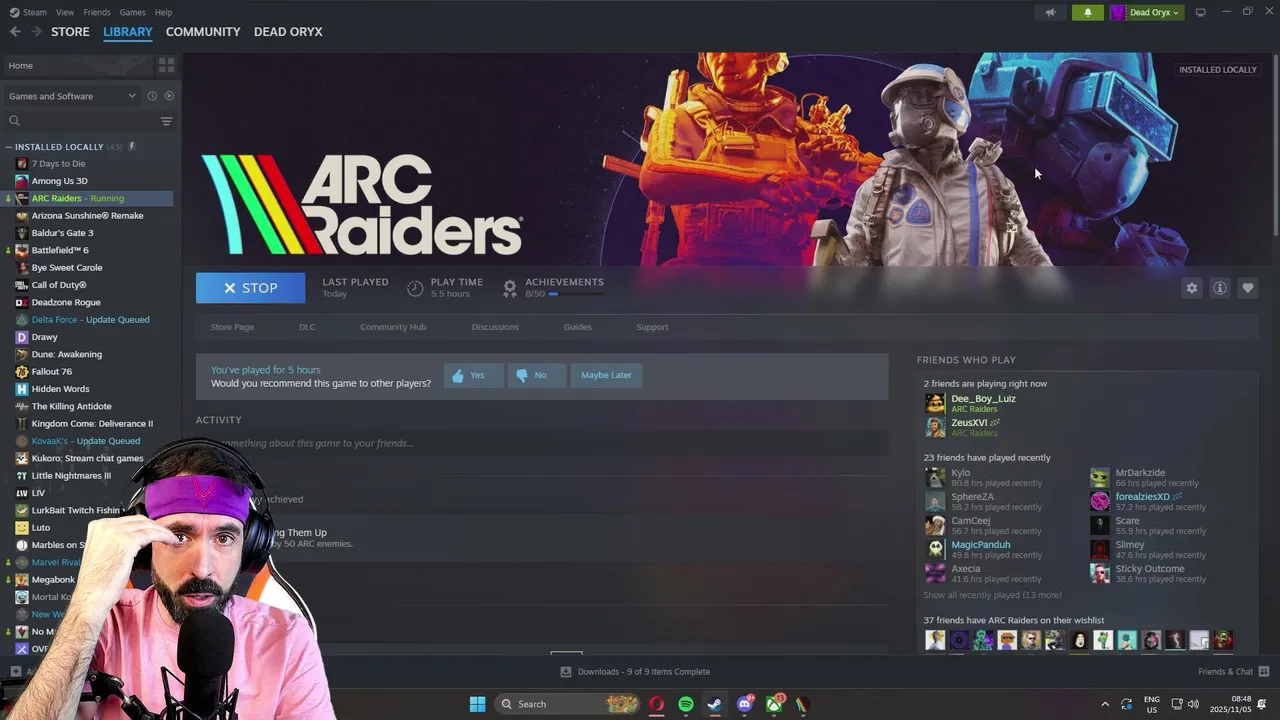Image resolution: width=1280 pixels, height=720 pixels.
Task: Open the Steam announcements megaphone icon
Action: pos(1050,12)
